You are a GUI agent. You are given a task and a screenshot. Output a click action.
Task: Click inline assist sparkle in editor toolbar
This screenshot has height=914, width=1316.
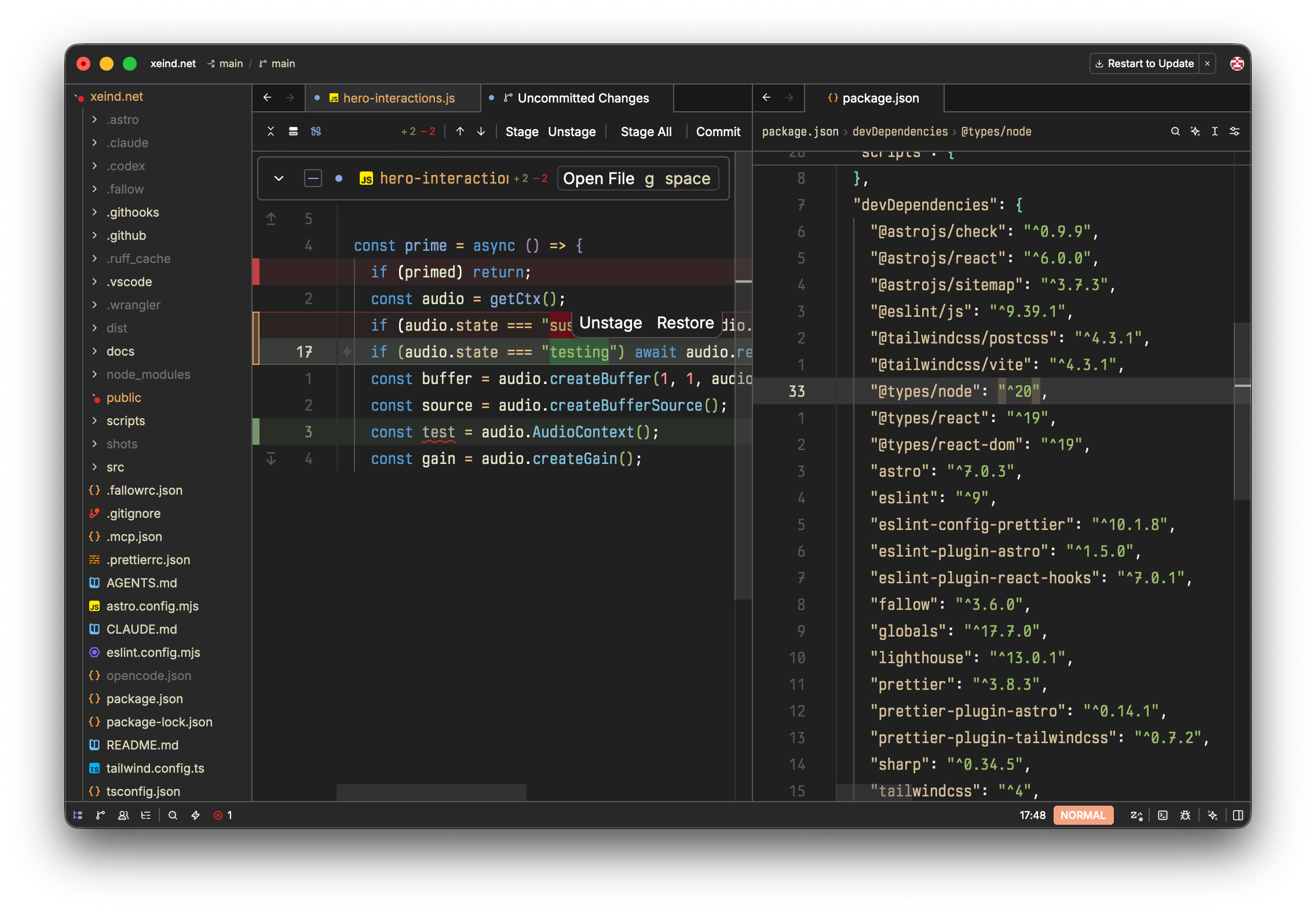click(1195, 131)
